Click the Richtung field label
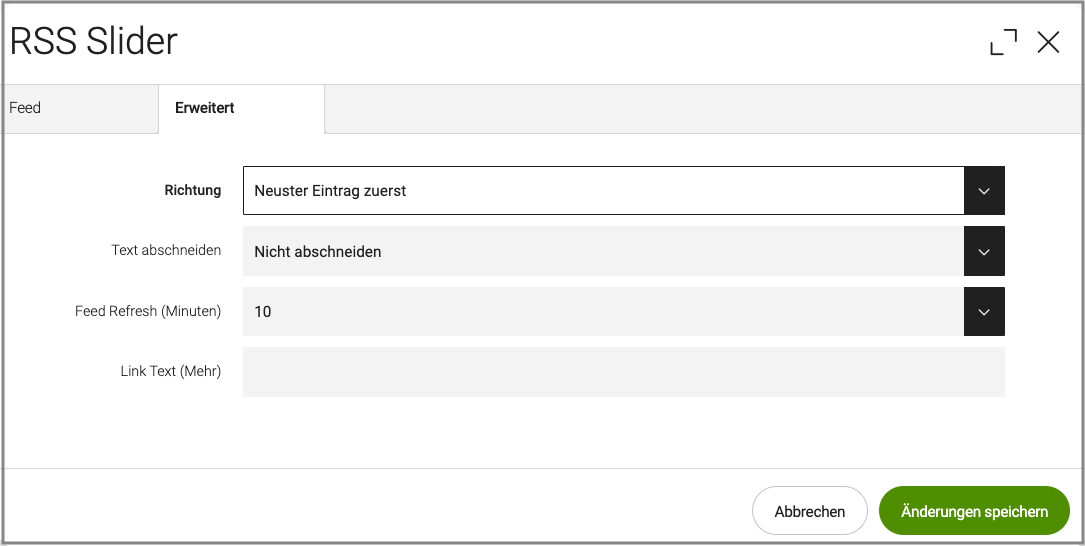Screen dimensions: 1085x546 click(193, 190)
